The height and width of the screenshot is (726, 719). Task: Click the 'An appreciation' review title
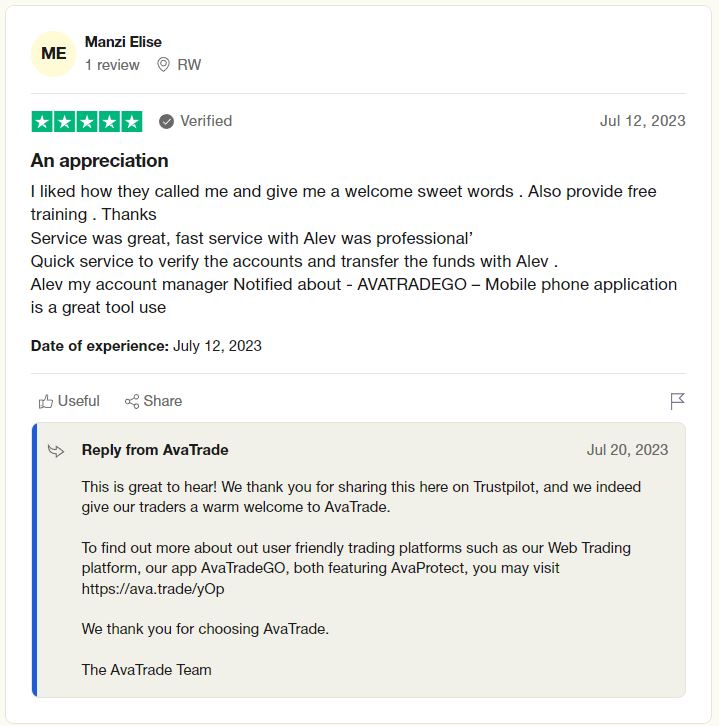click(x=100, y=161)
